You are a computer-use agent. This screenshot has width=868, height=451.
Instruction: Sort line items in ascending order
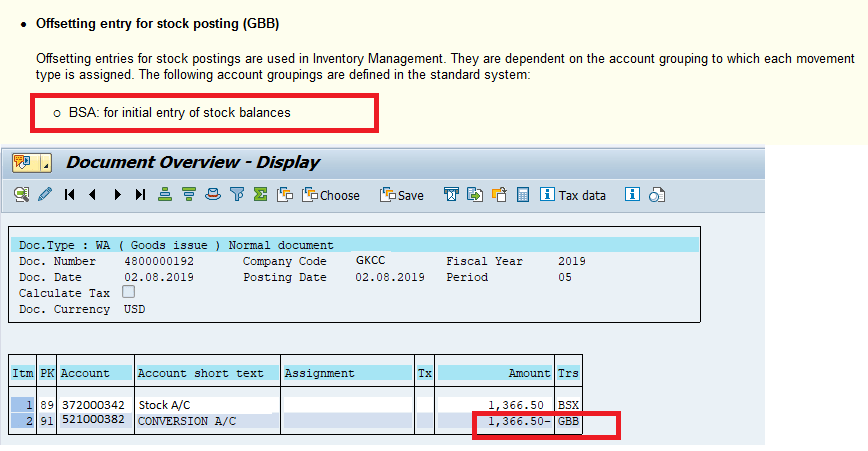pyautogui.click(x=164, y=195)
